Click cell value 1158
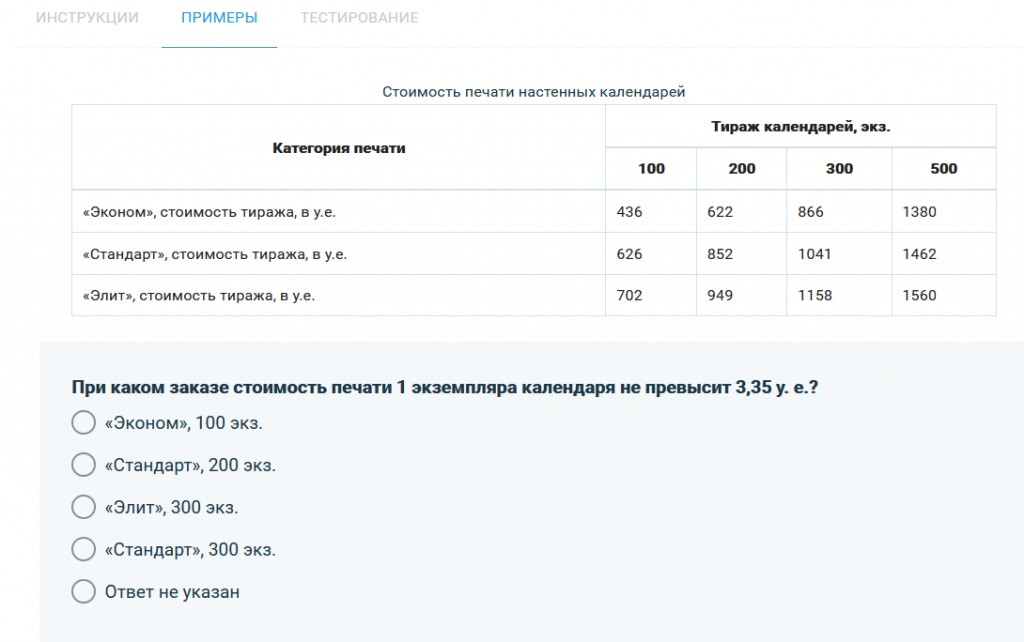1024x642 pixels. point(814,295)
